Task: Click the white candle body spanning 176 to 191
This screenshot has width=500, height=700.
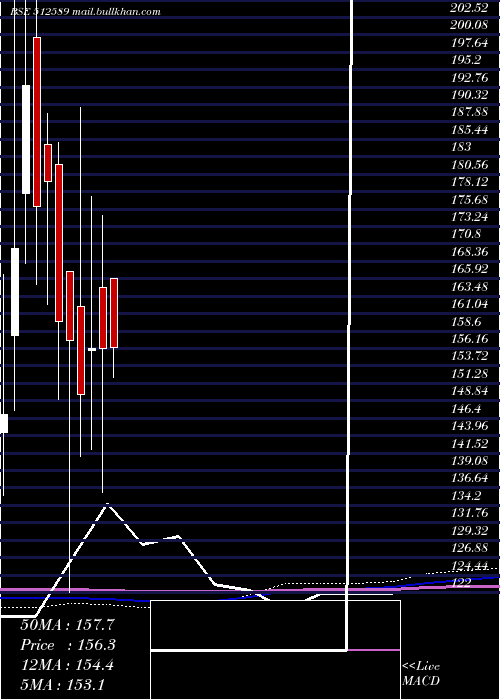Action: pos(26,139)
